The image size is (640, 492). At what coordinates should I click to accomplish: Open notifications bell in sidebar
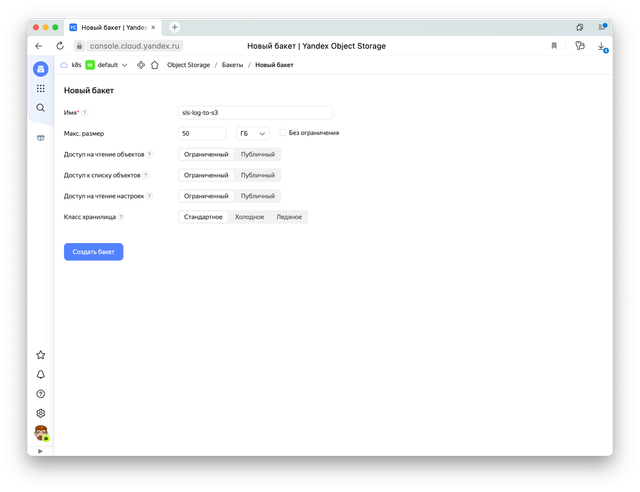[x=40, y=374]
